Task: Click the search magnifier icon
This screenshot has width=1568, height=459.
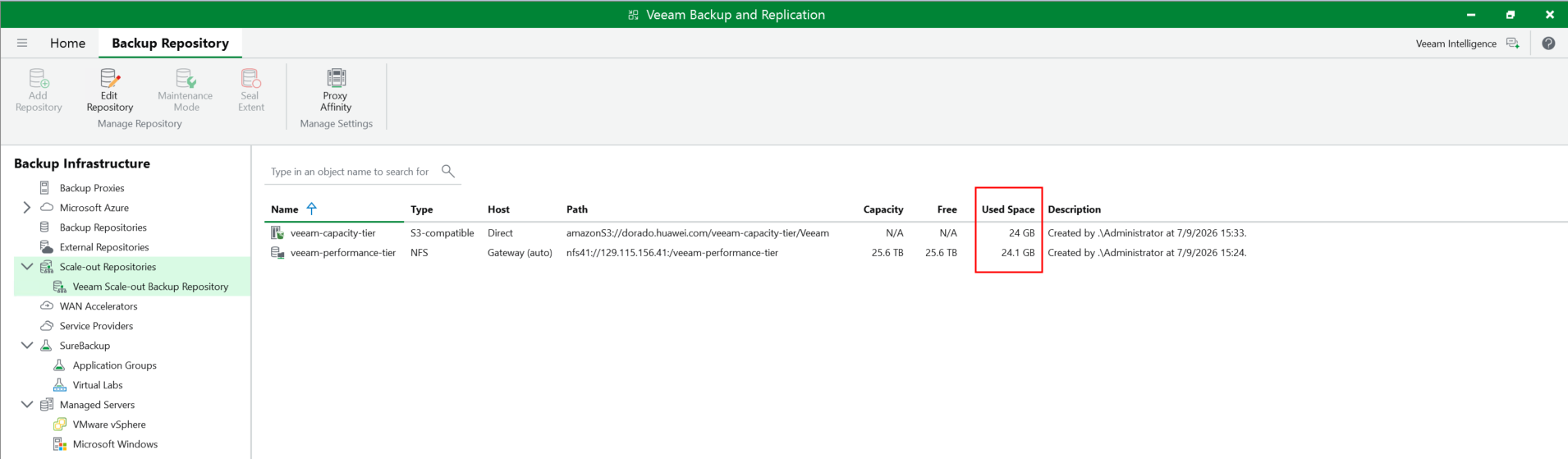Action: tap(447, 171)
